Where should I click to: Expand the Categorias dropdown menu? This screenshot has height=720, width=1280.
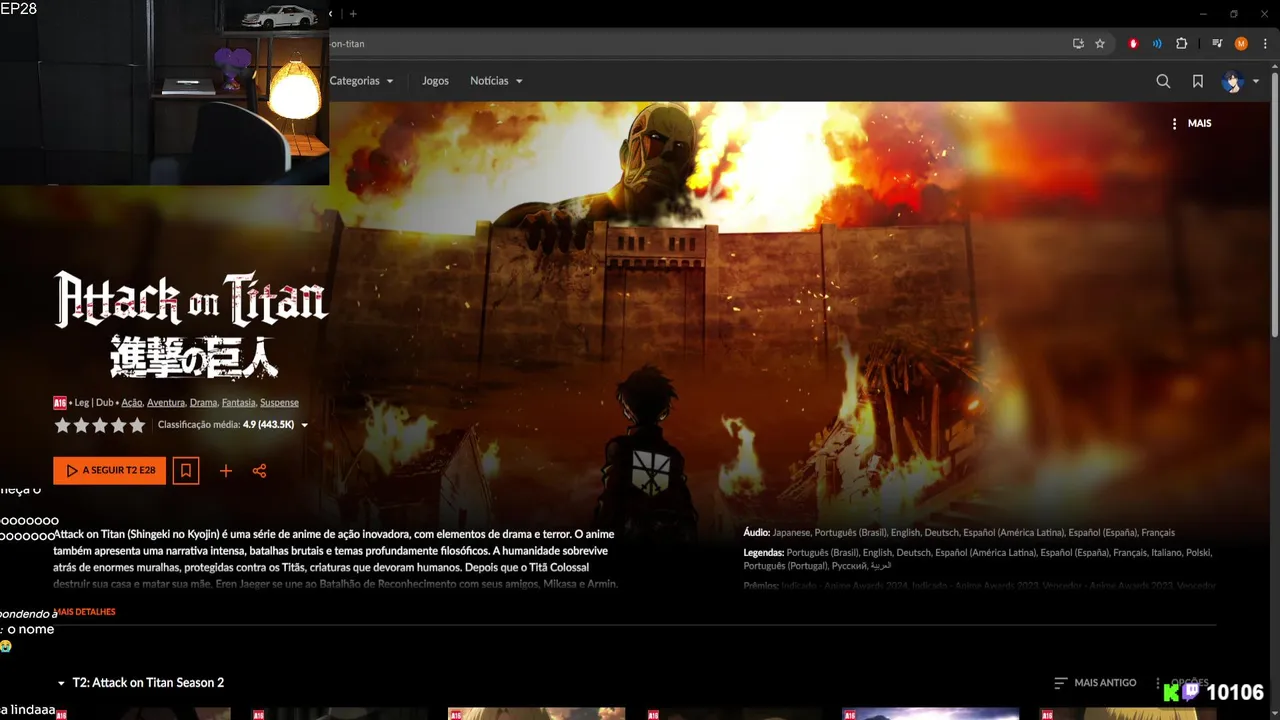coord(361,81)
